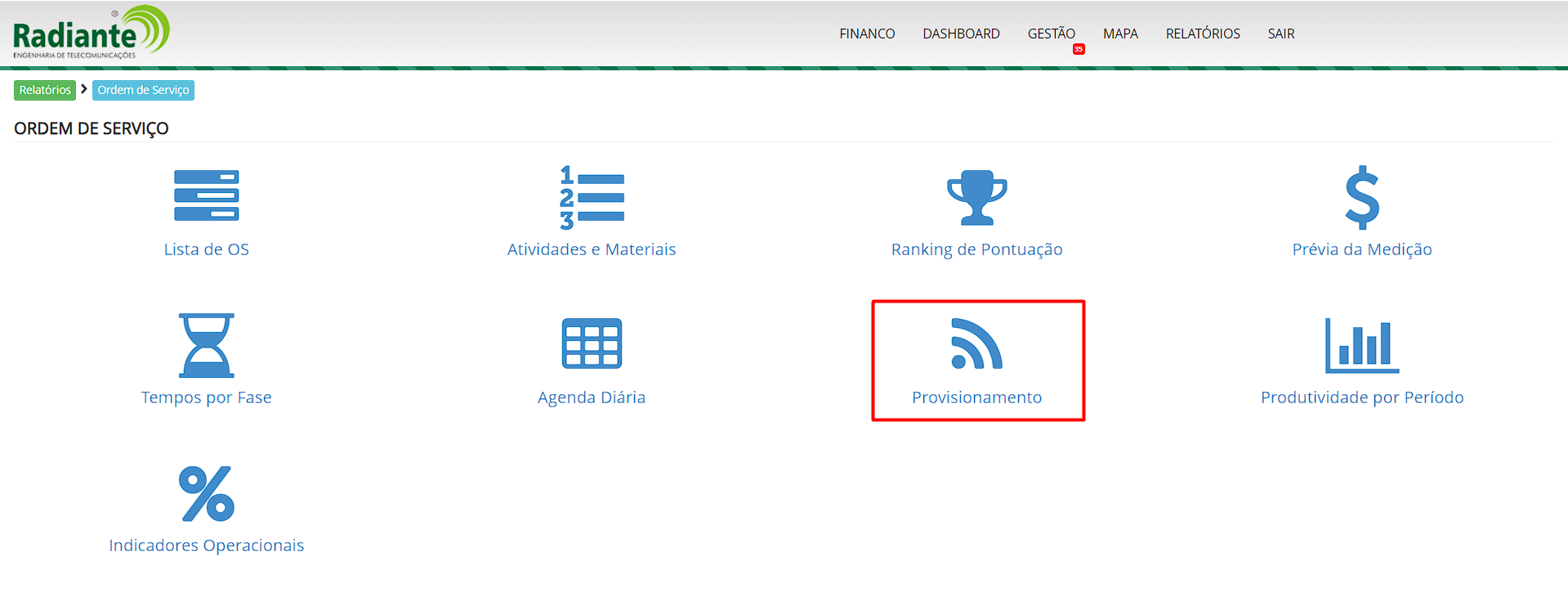Click the percent icon for Indicadores Operacionais

point(207,493)
